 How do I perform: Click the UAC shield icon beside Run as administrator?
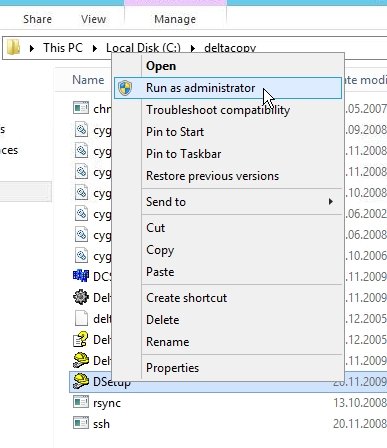coord(125,88)
